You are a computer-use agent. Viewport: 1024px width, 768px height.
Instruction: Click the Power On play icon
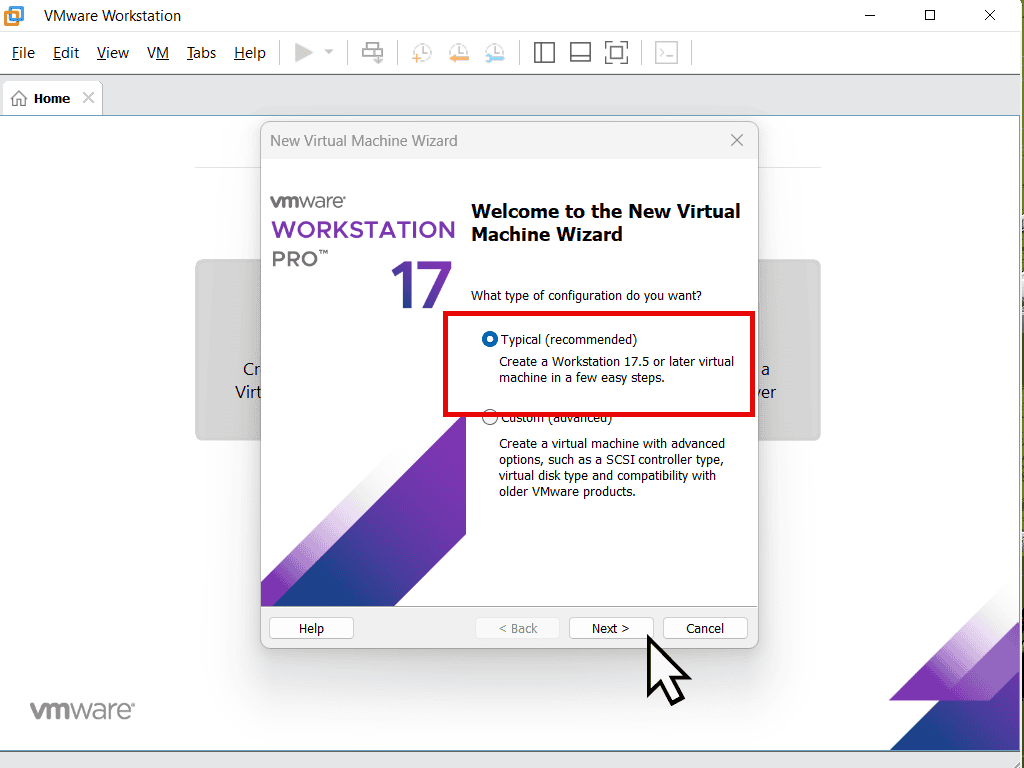303,53
